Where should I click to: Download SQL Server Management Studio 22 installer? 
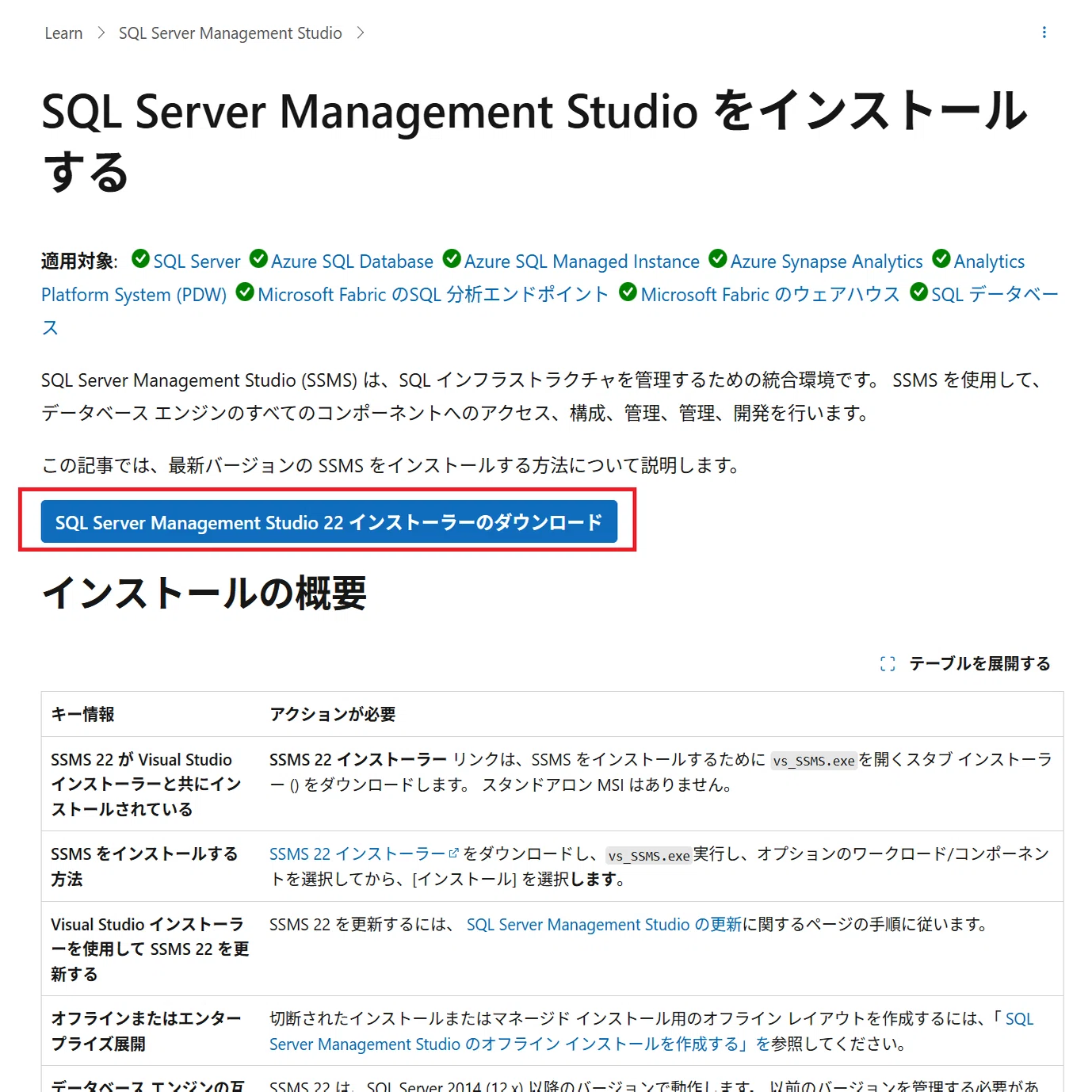click(329, 522)
